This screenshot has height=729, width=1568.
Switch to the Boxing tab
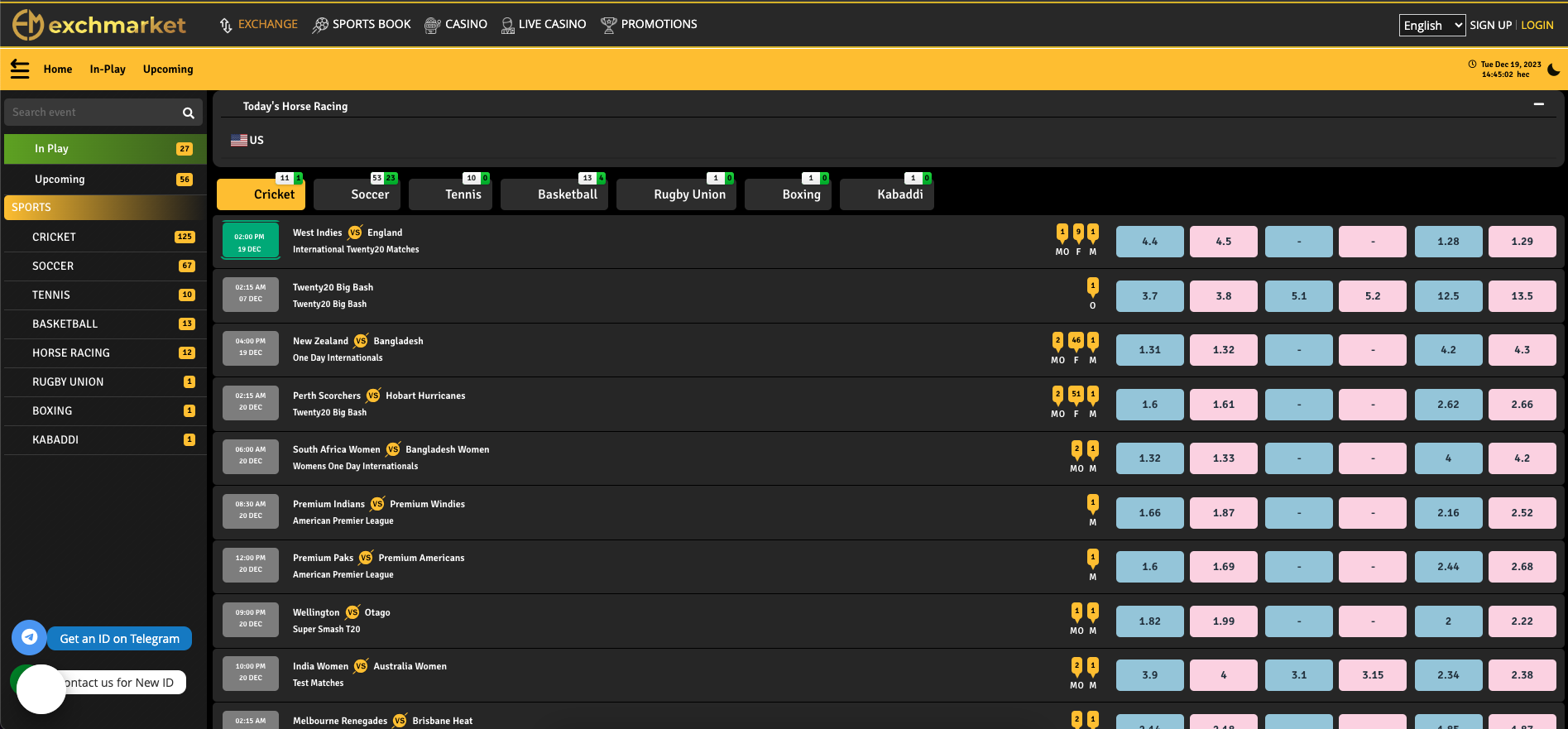click(x=789, y=194)
